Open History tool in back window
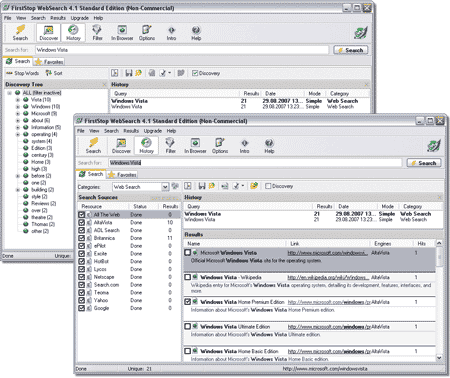 coord(73,33)
